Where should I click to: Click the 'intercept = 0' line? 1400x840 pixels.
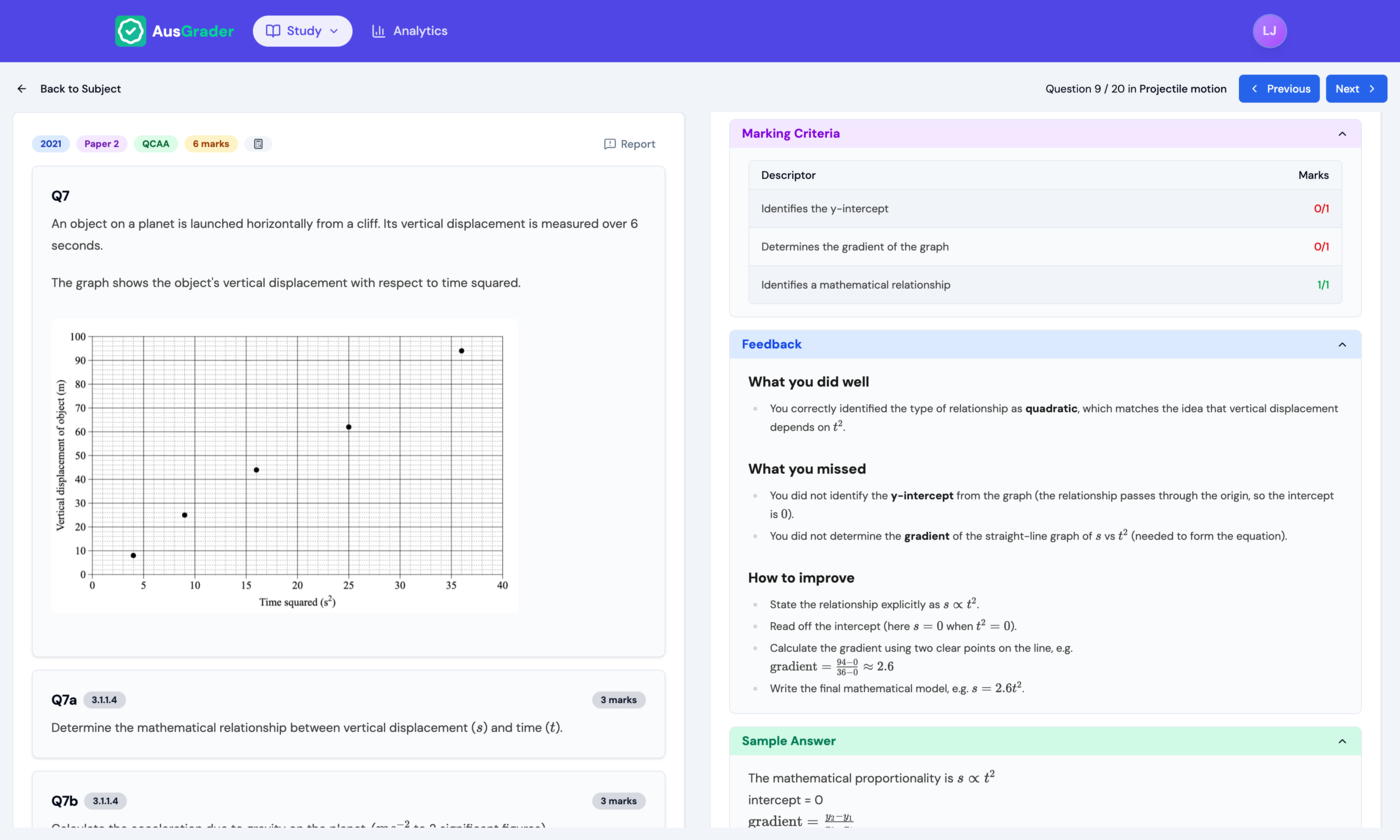pos(785,800)
